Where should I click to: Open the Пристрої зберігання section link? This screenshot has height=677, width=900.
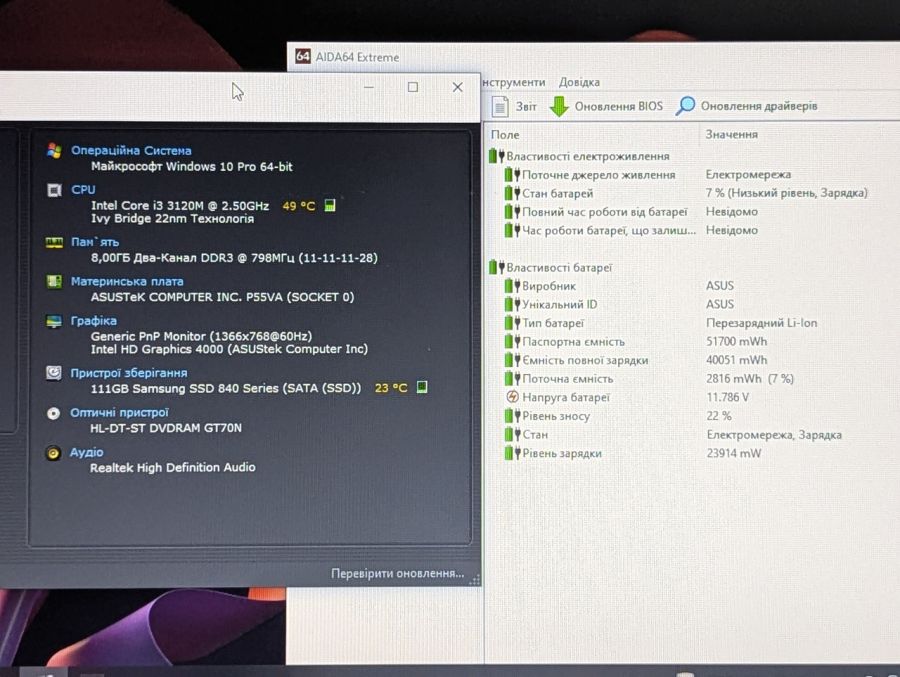pos(129,373)
